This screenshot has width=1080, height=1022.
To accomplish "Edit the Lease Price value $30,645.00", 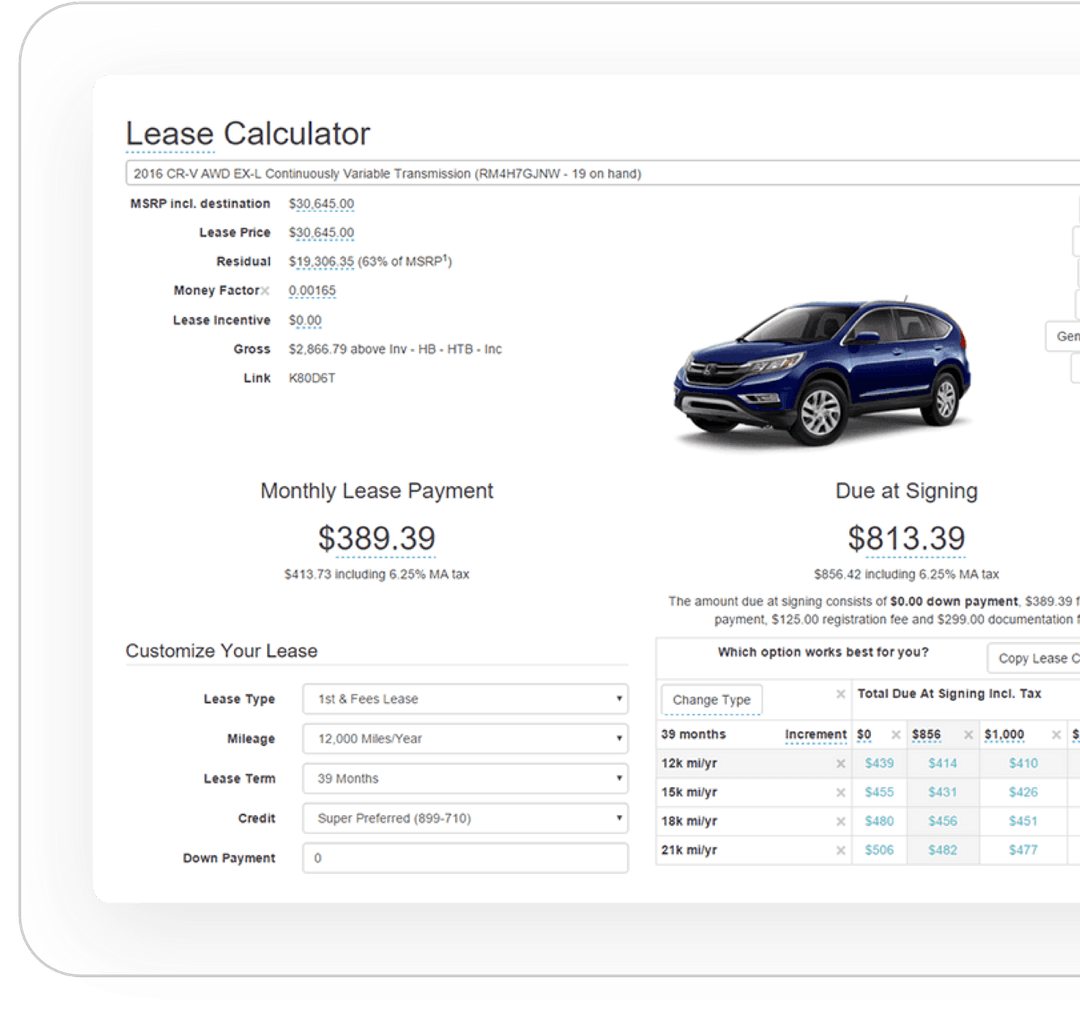I will (x=321, y=233).
